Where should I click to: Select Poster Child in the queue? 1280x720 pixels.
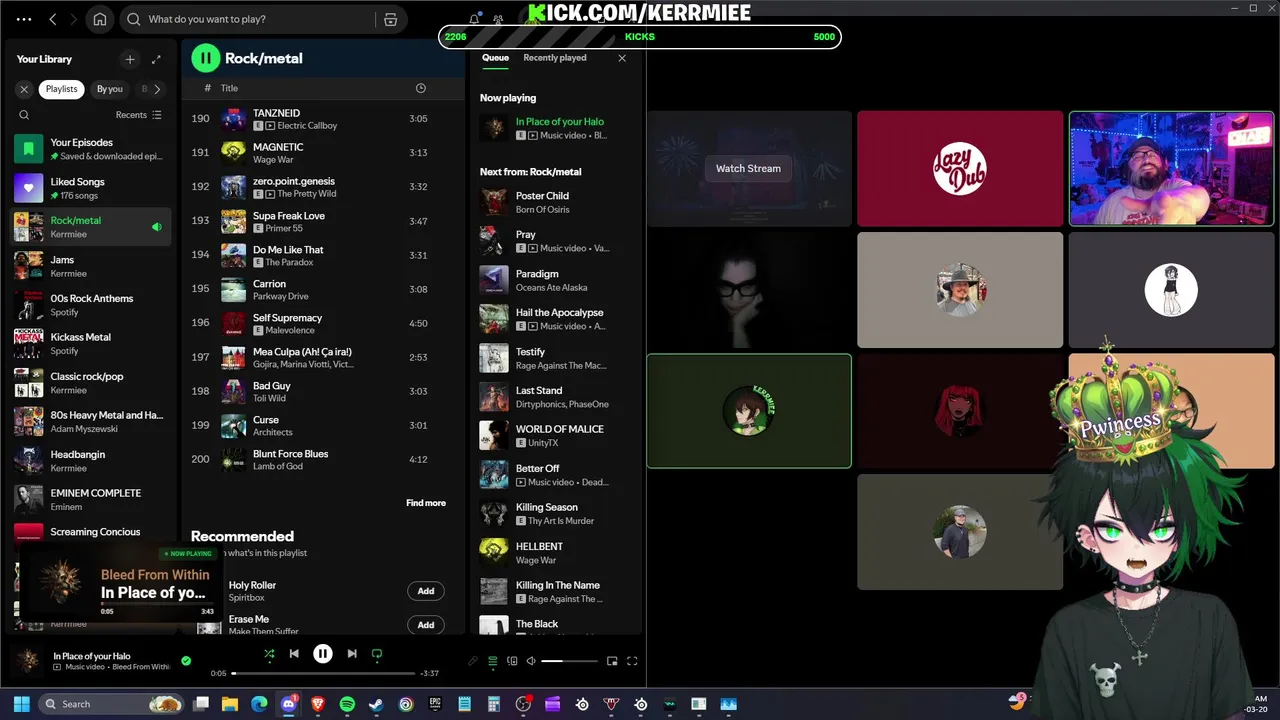(556, 202)
